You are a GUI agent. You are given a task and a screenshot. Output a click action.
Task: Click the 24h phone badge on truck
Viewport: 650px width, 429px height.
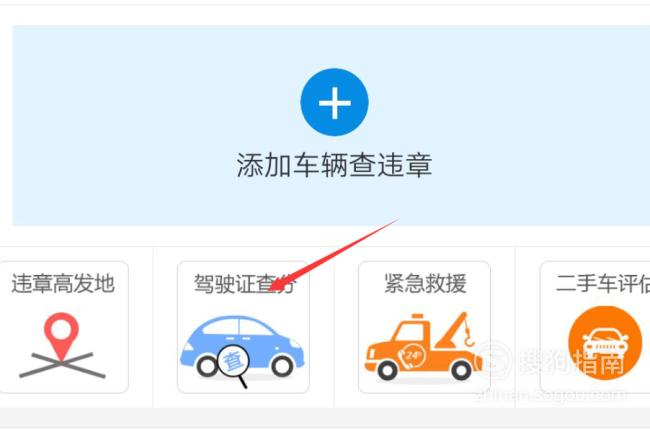(x=412, y=355)
